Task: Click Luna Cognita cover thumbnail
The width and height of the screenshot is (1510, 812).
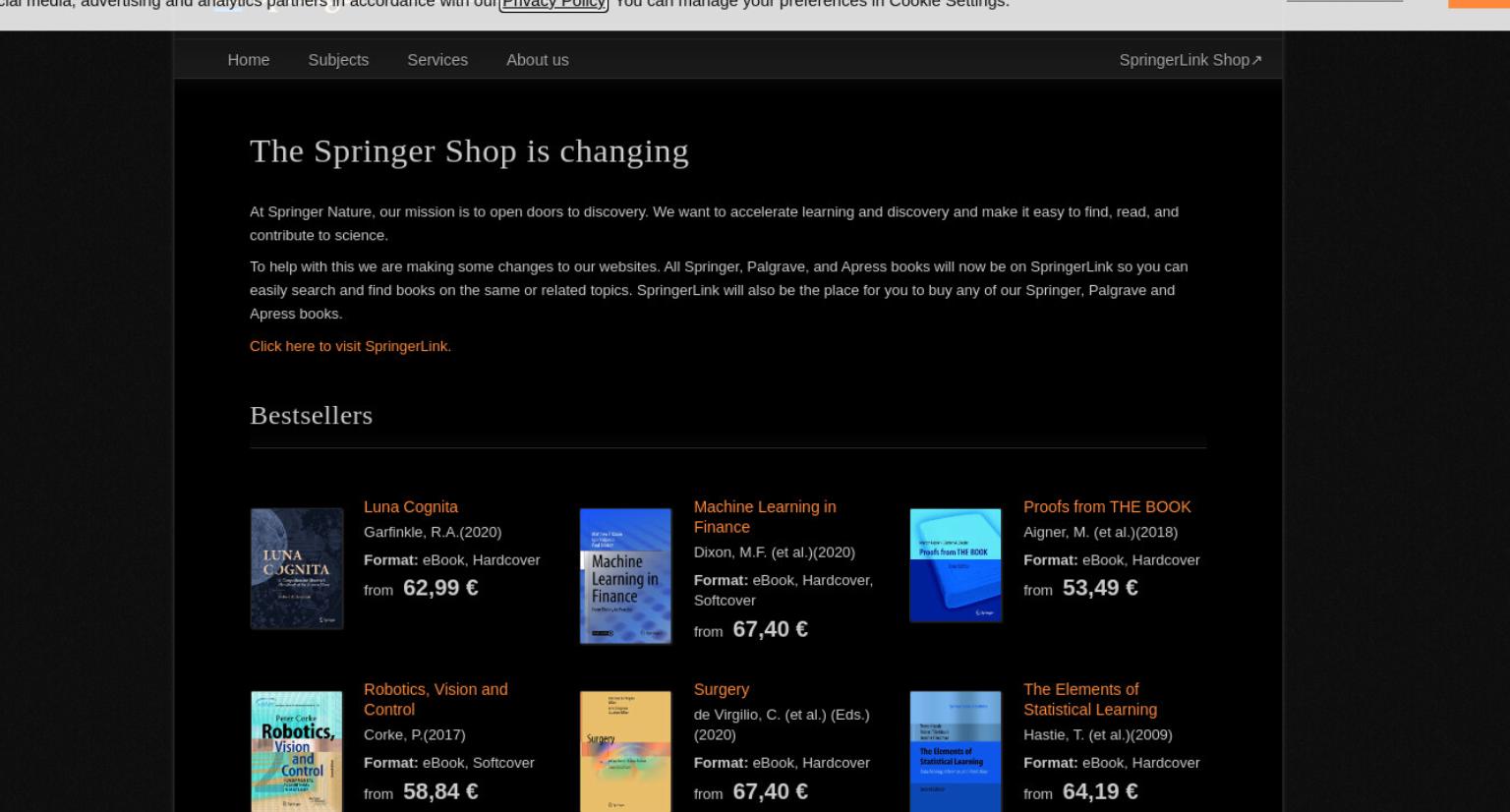Action: (297, 568)
